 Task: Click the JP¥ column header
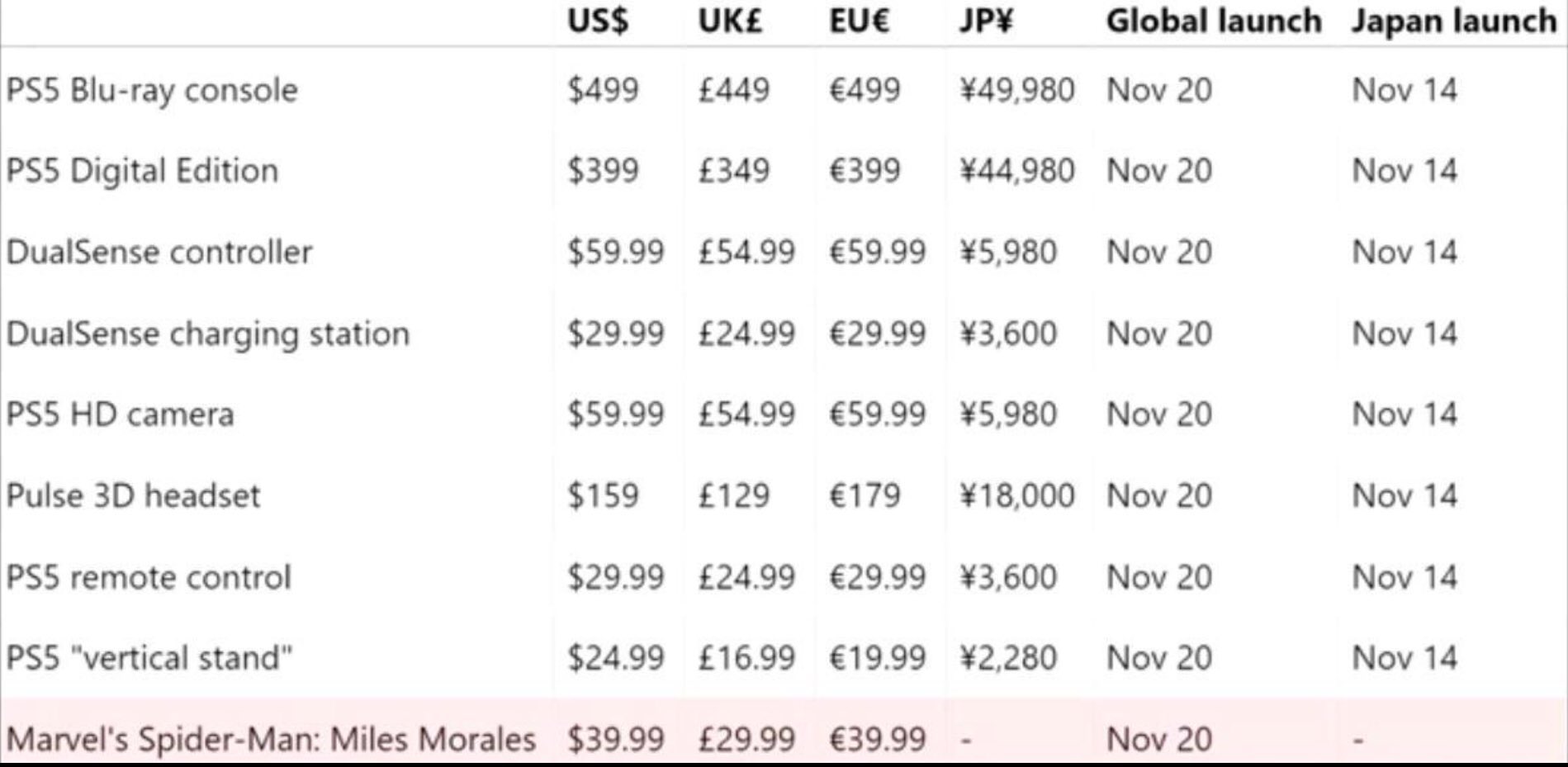coord(985,21)
